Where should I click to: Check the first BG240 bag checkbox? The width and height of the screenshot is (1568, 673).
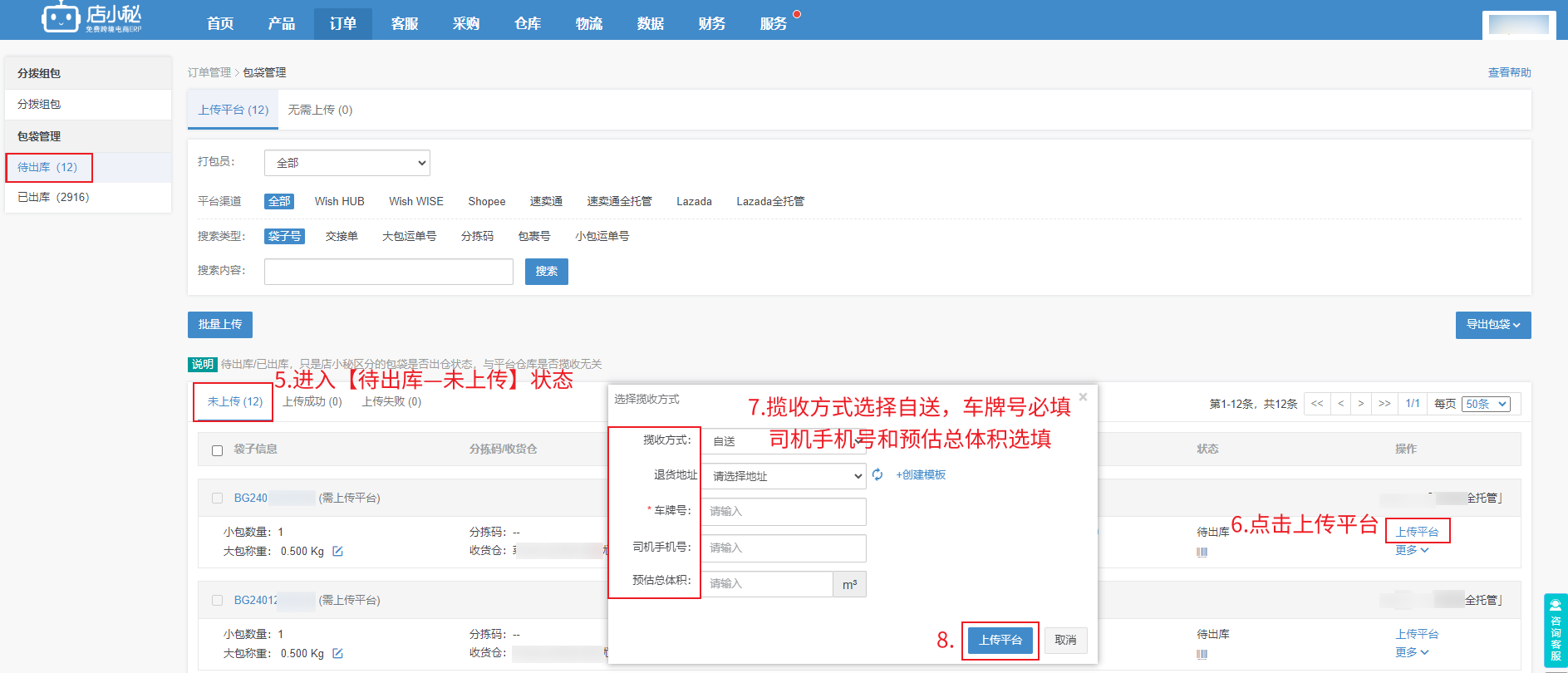[x=217, y=498]
